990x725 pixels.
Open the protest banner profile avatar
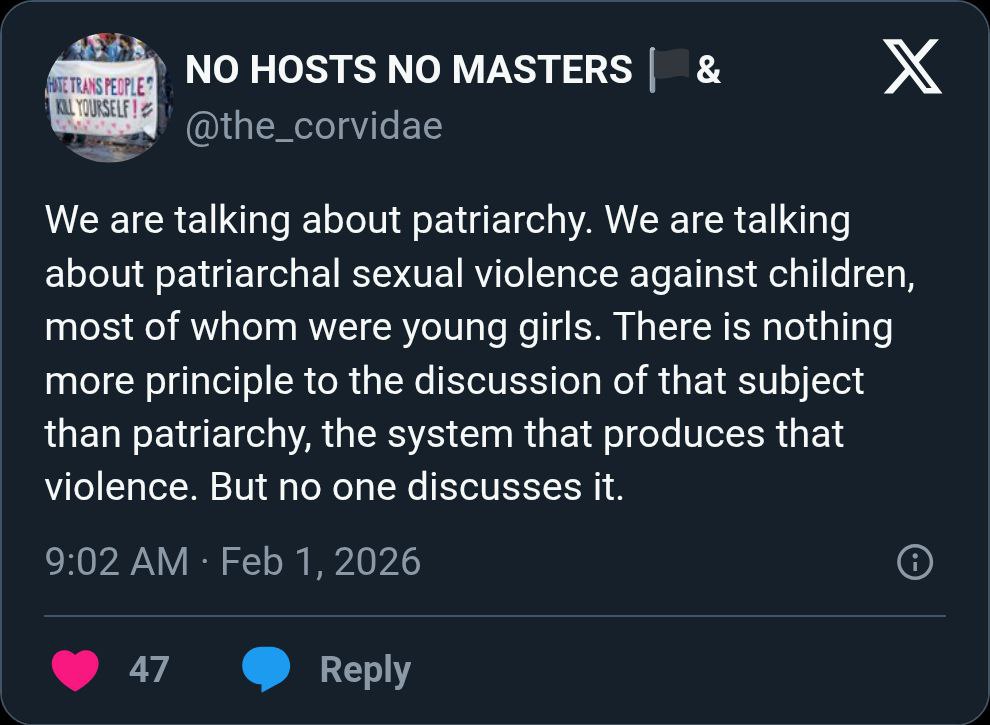(x=109, y=97)
